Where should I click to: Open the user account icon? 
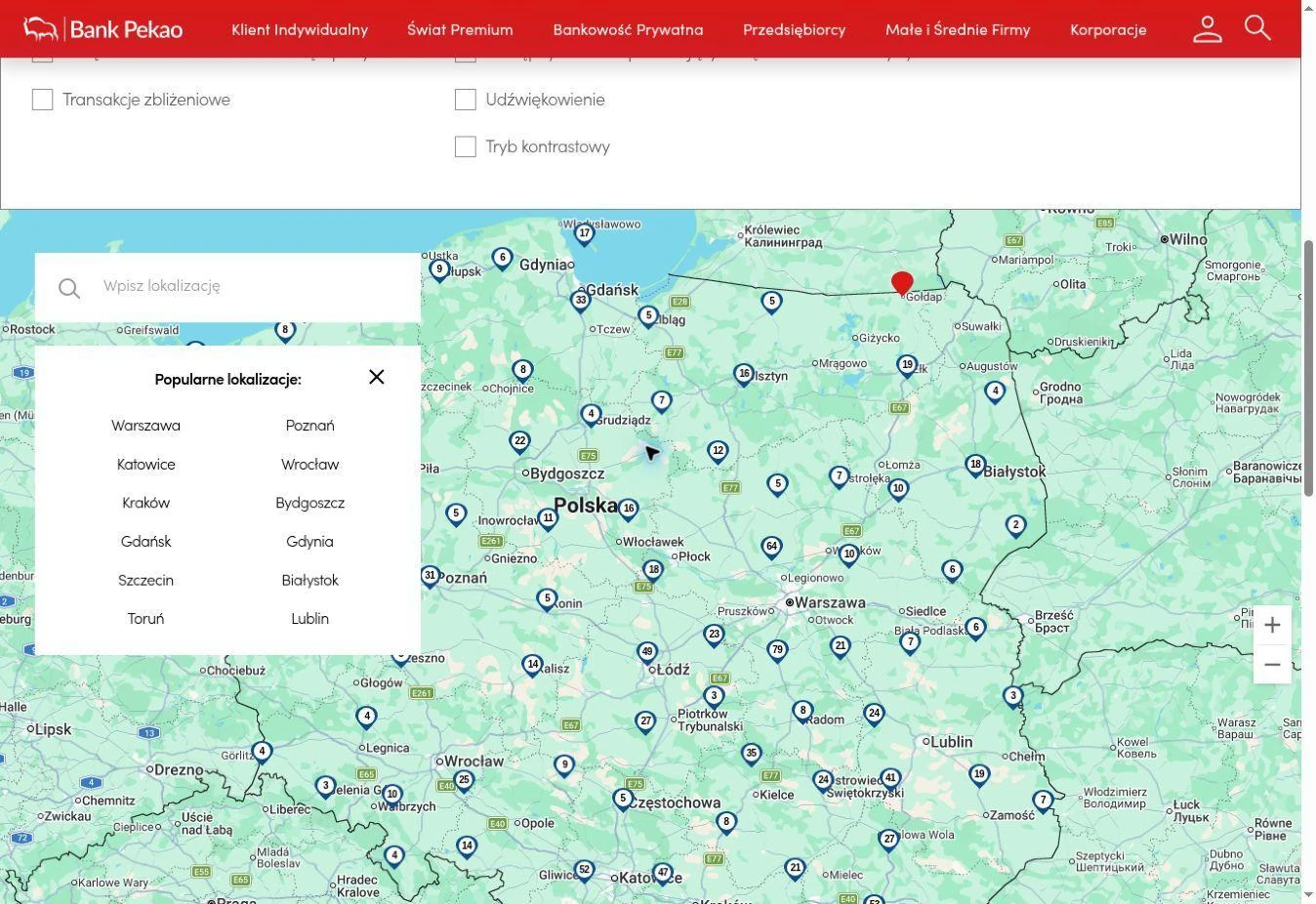click(x=1208, y=28)
